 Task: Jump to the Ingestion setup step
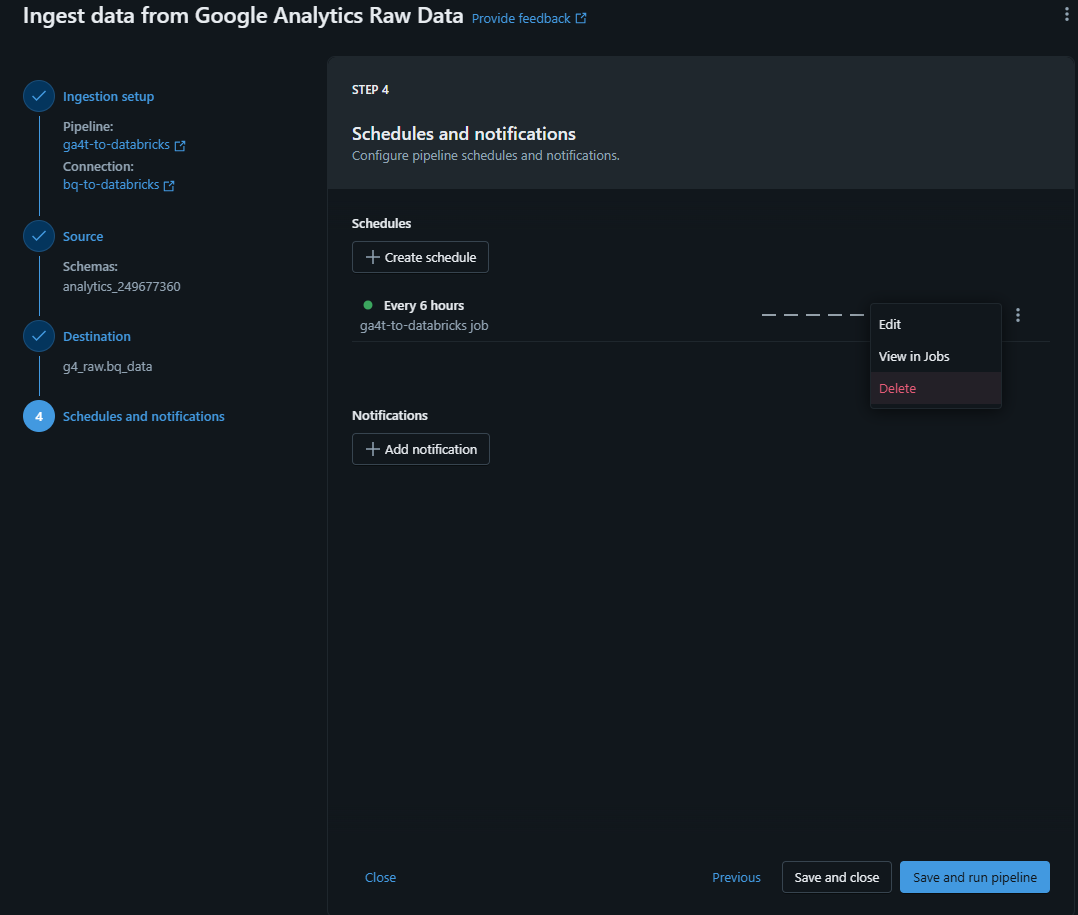pos(109,96)
